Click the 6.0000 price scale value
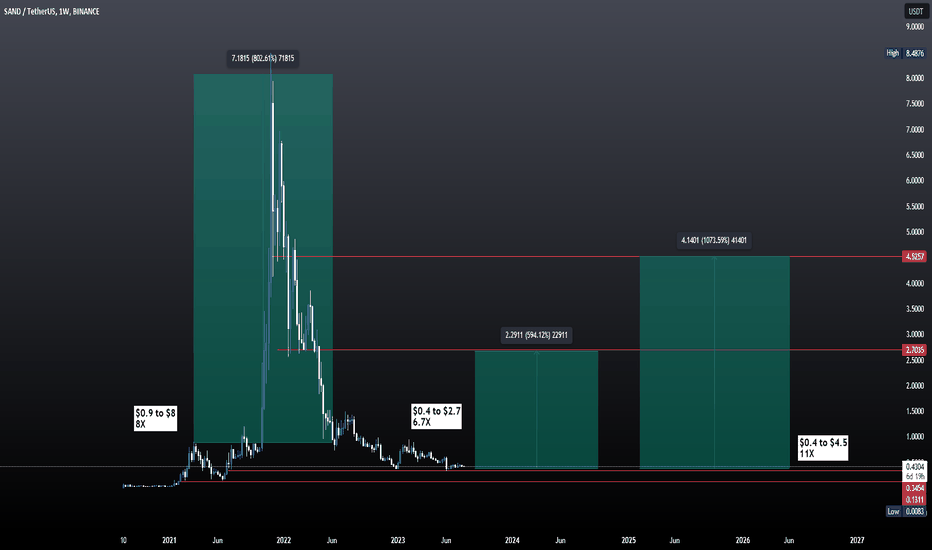Viewport: 932px width, 550px height. [915, 181]
